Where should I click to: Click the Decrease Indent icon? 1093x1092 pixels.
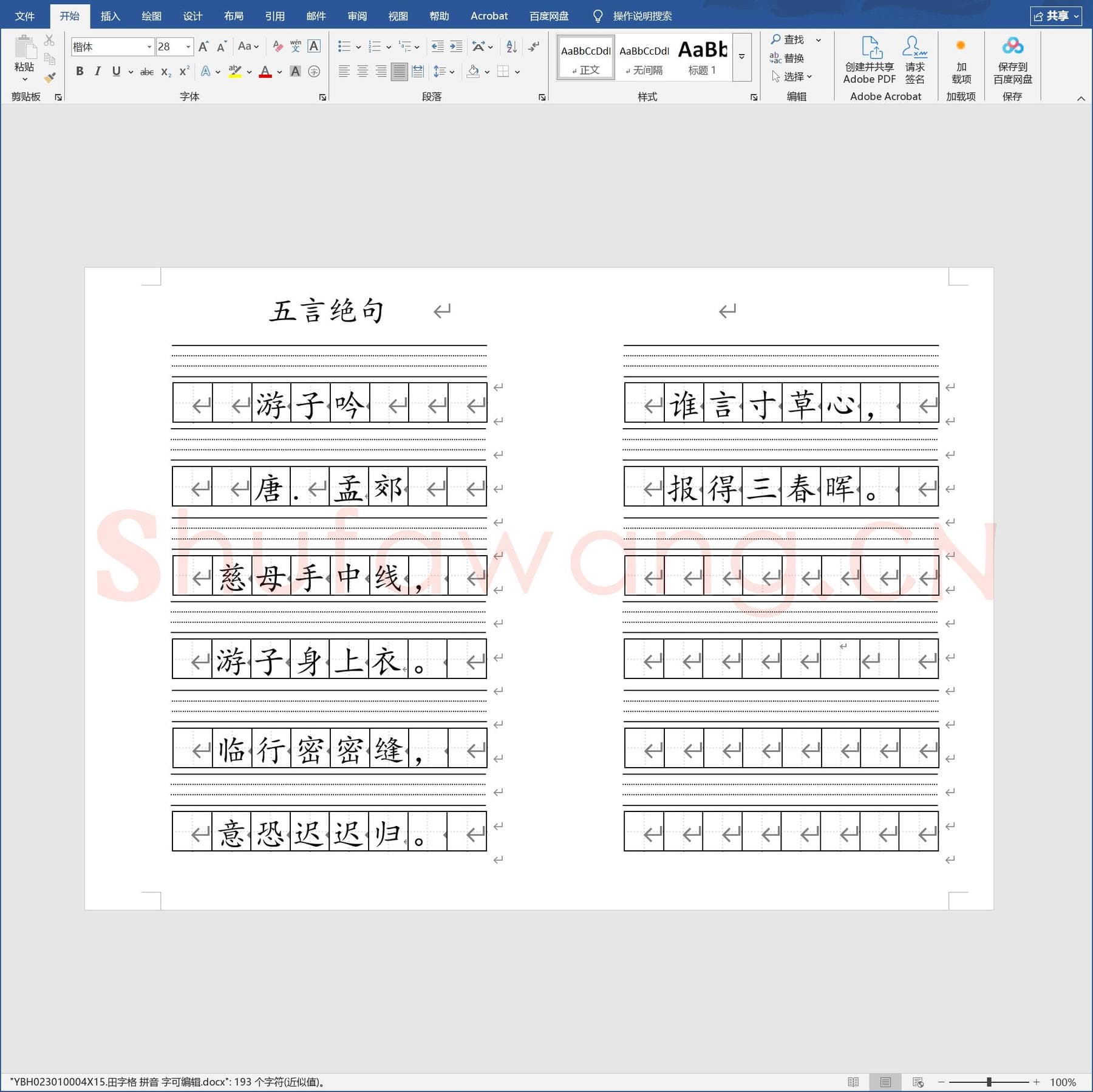437,46
